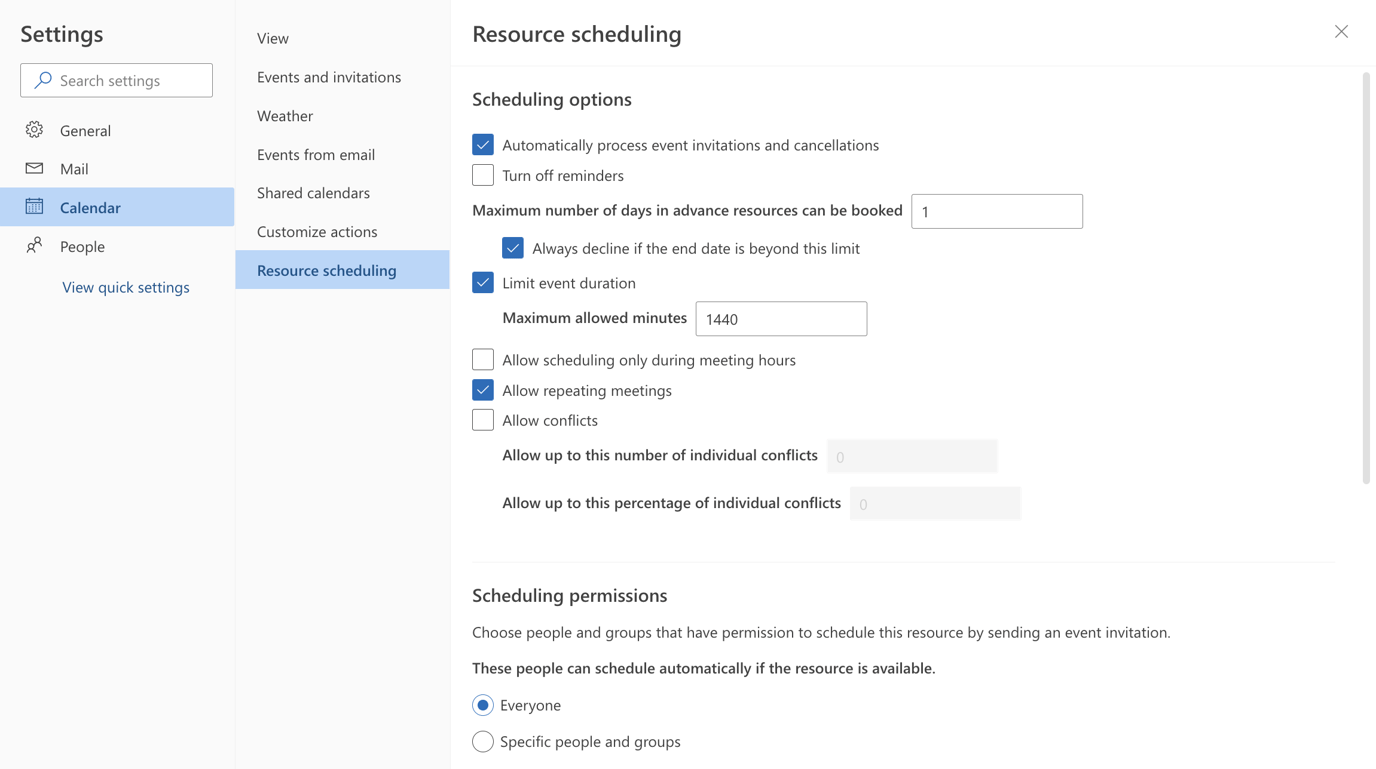Open the Events and invitations section
The height and width of the screenshot is (769, 1376).
pos(329,76)
